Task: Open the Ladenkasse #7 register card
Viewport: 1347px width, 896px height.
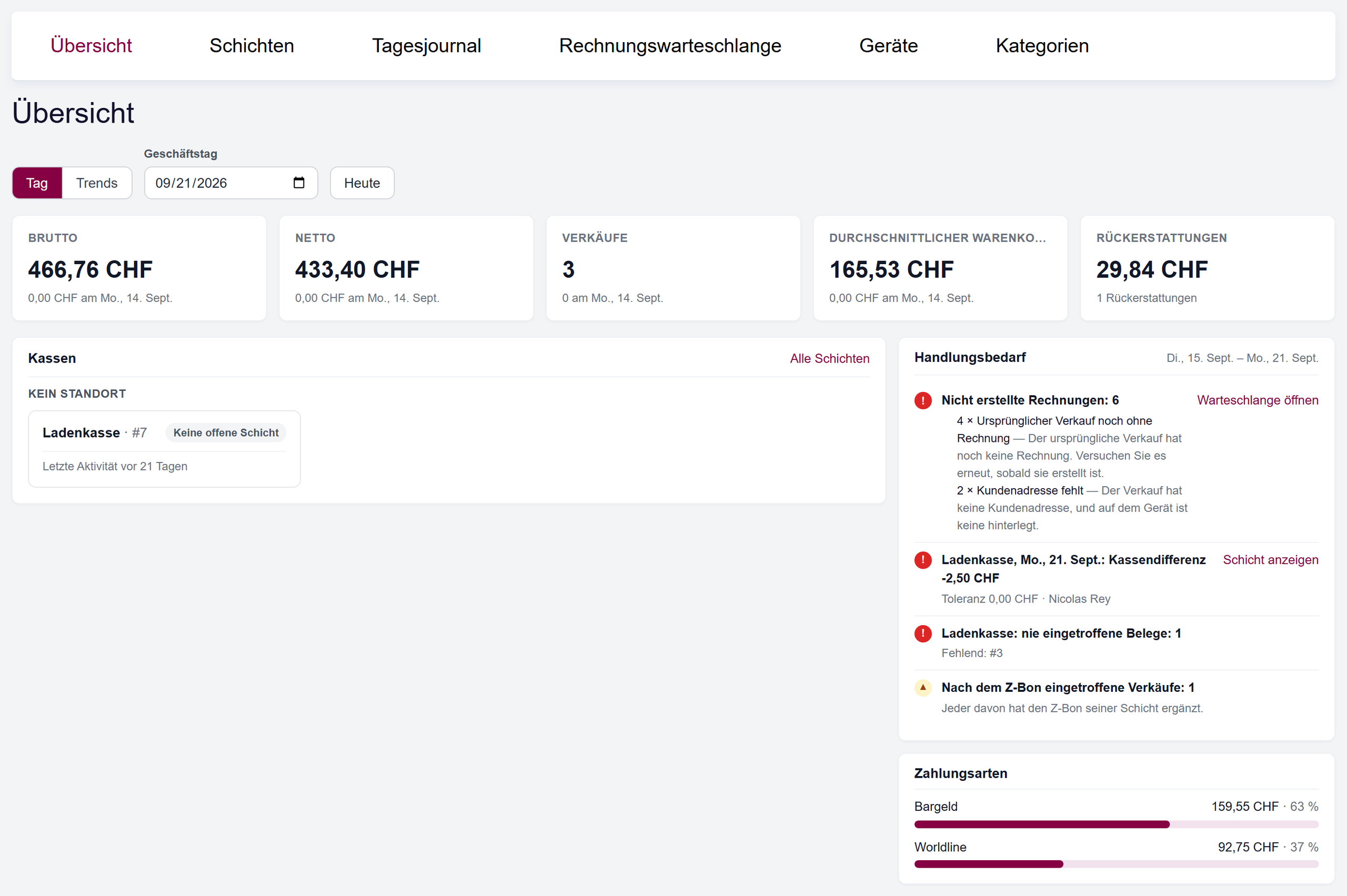Action: (164, 449)
